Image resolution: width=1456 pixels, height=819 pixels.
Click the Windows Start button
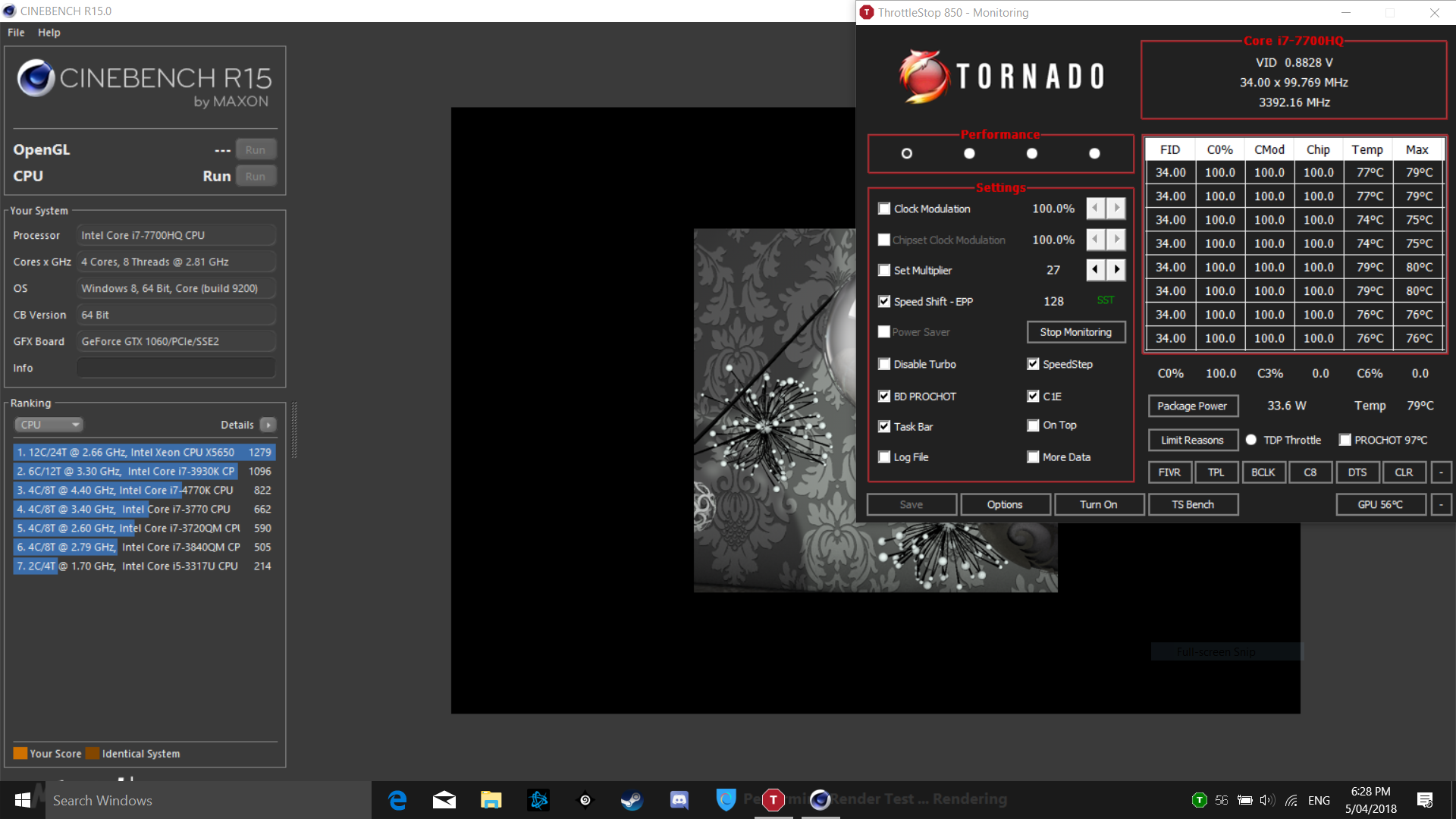[x=23, y=800]
